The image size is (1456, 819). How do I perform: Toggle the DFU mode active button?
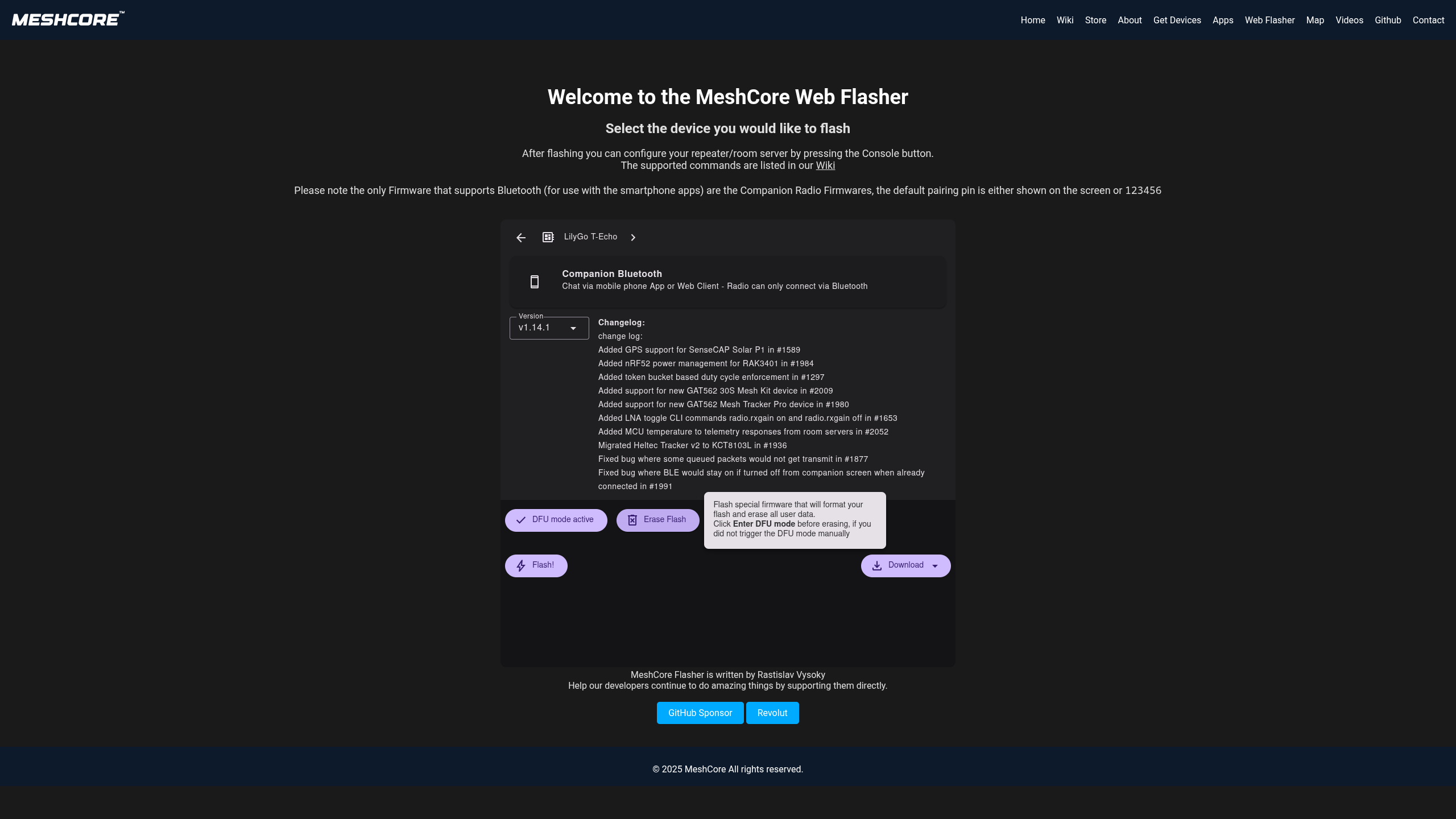(x=556, y=520)
